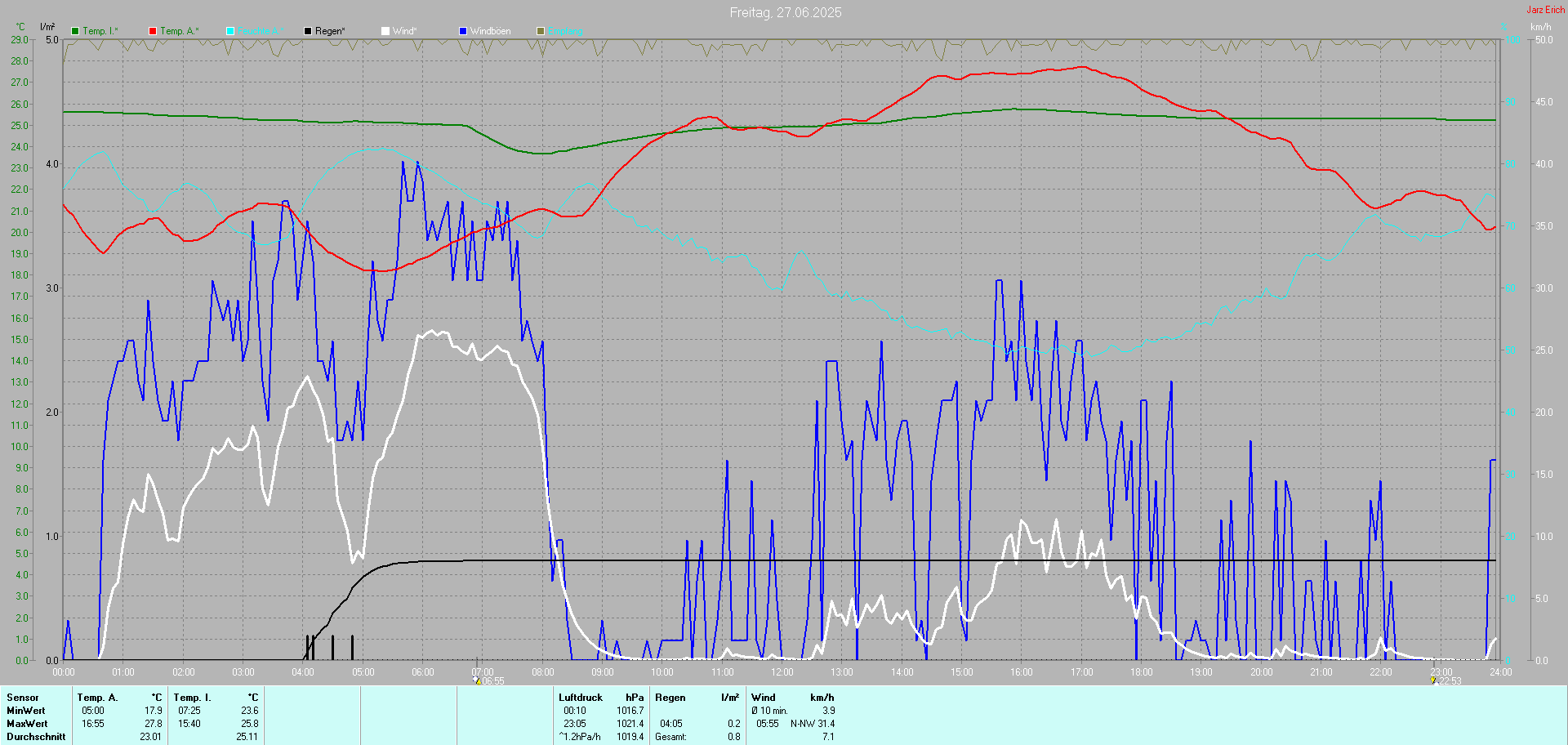Click the outdoor minimum value '17.9'
This screenshot has width=1568, height=745.
click(154, 711)
